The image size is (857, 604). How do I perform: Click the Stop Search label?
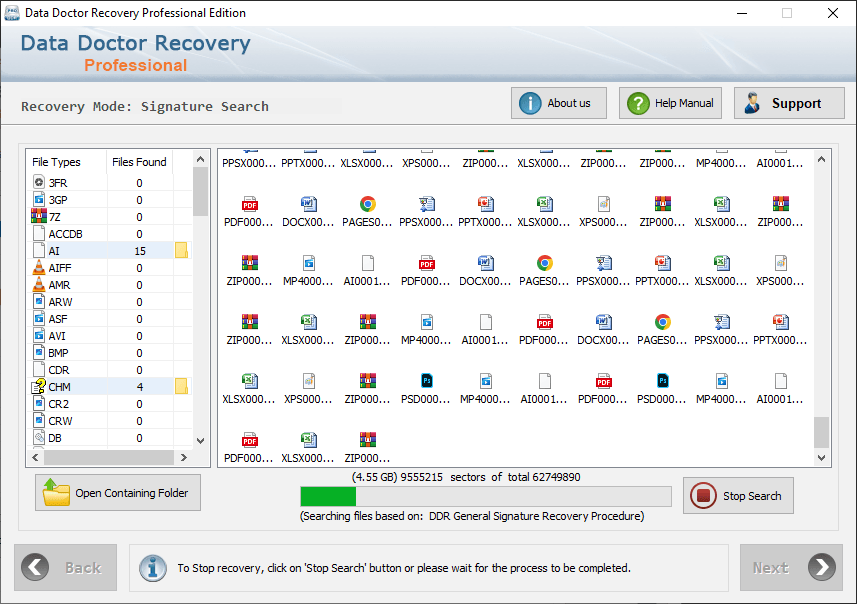tap(752, 496)
